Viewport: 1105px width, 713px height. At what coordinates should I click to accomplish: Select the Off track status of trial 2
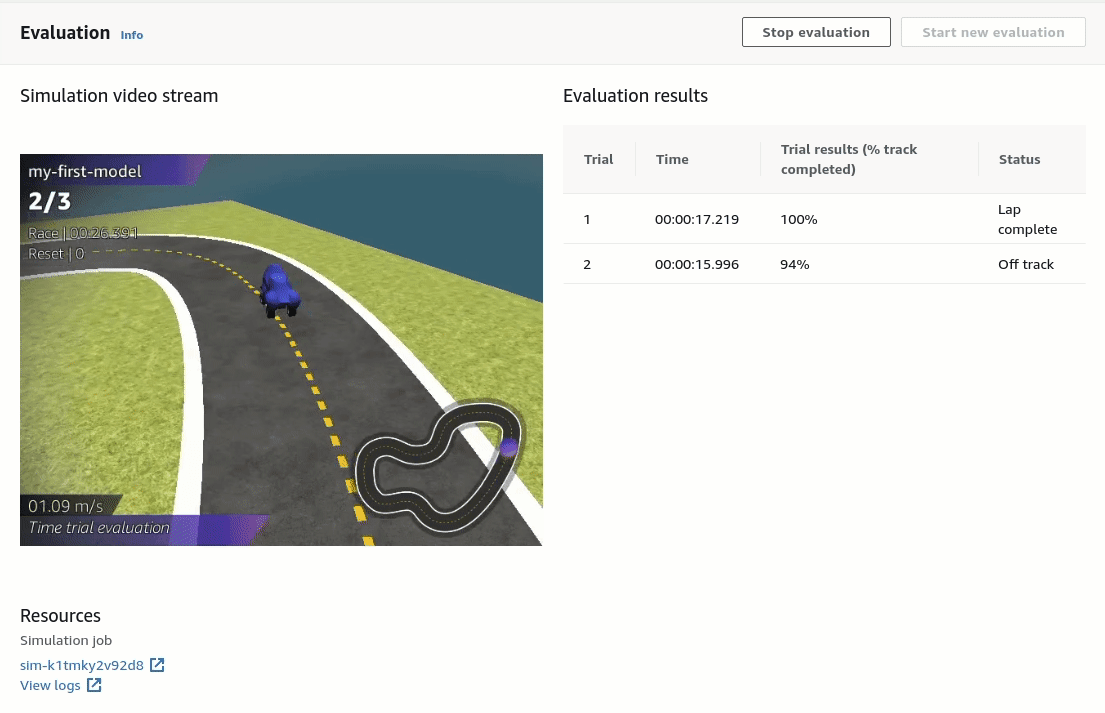click(1025, 264)
